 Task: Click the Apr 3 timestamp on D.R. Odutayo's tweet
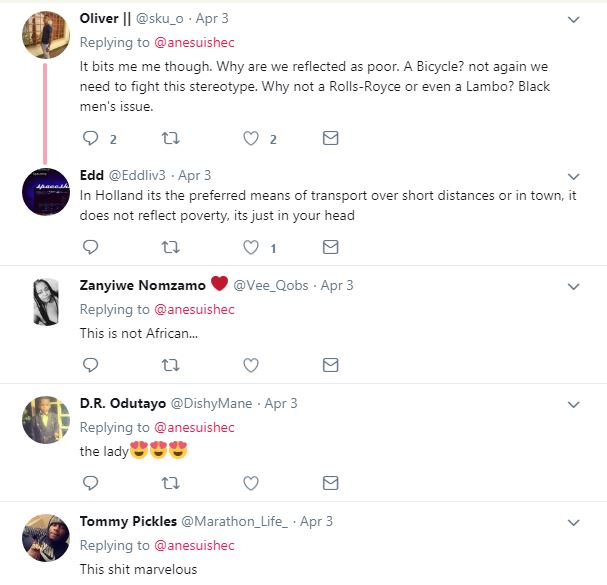[x=281, y=403]
